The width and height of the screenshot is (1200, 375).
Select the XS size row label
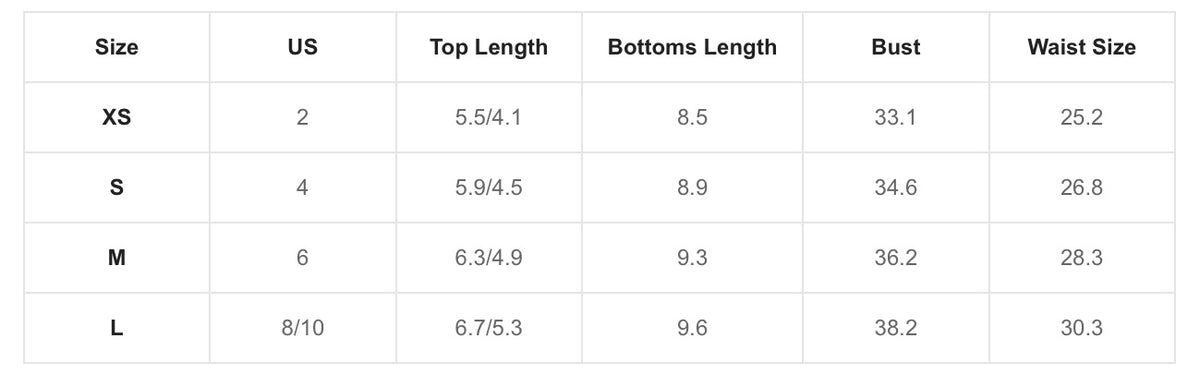[117, 118]
